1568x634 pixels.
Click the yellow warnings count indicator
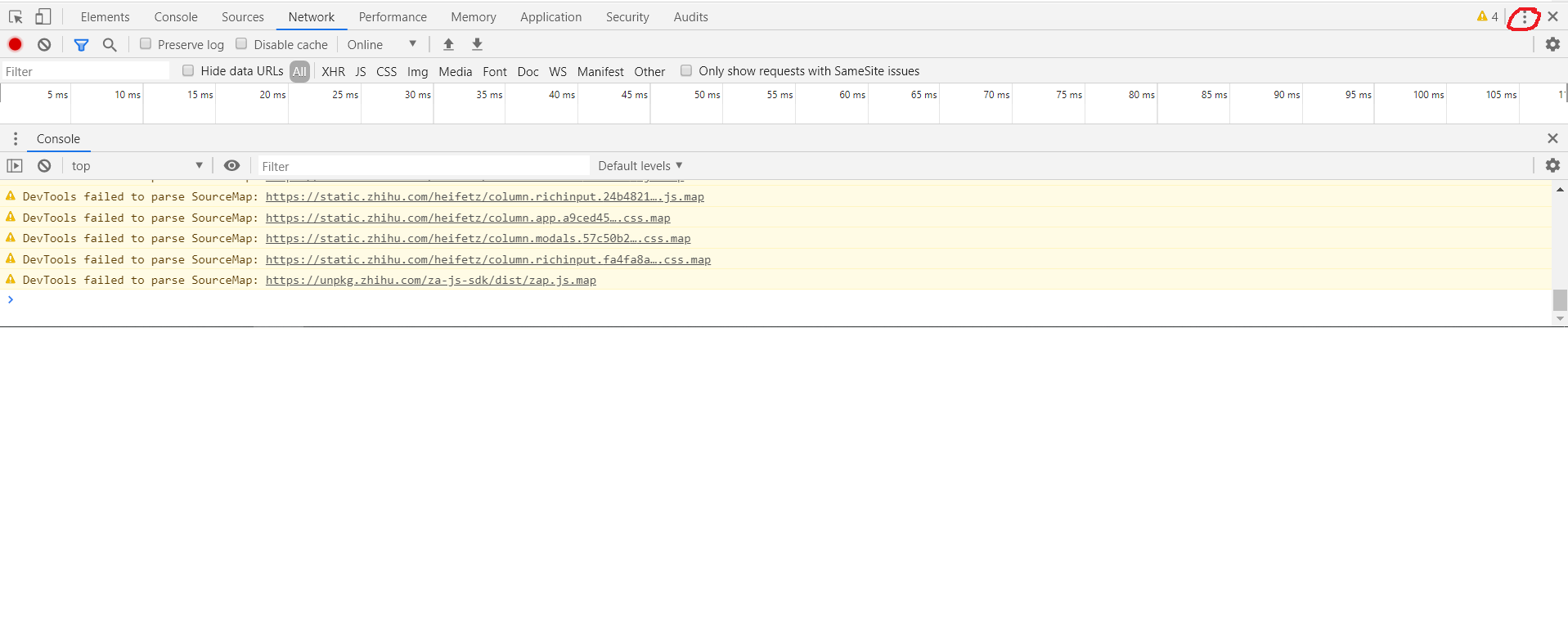pyautogui.click(x=1488, y=16)
